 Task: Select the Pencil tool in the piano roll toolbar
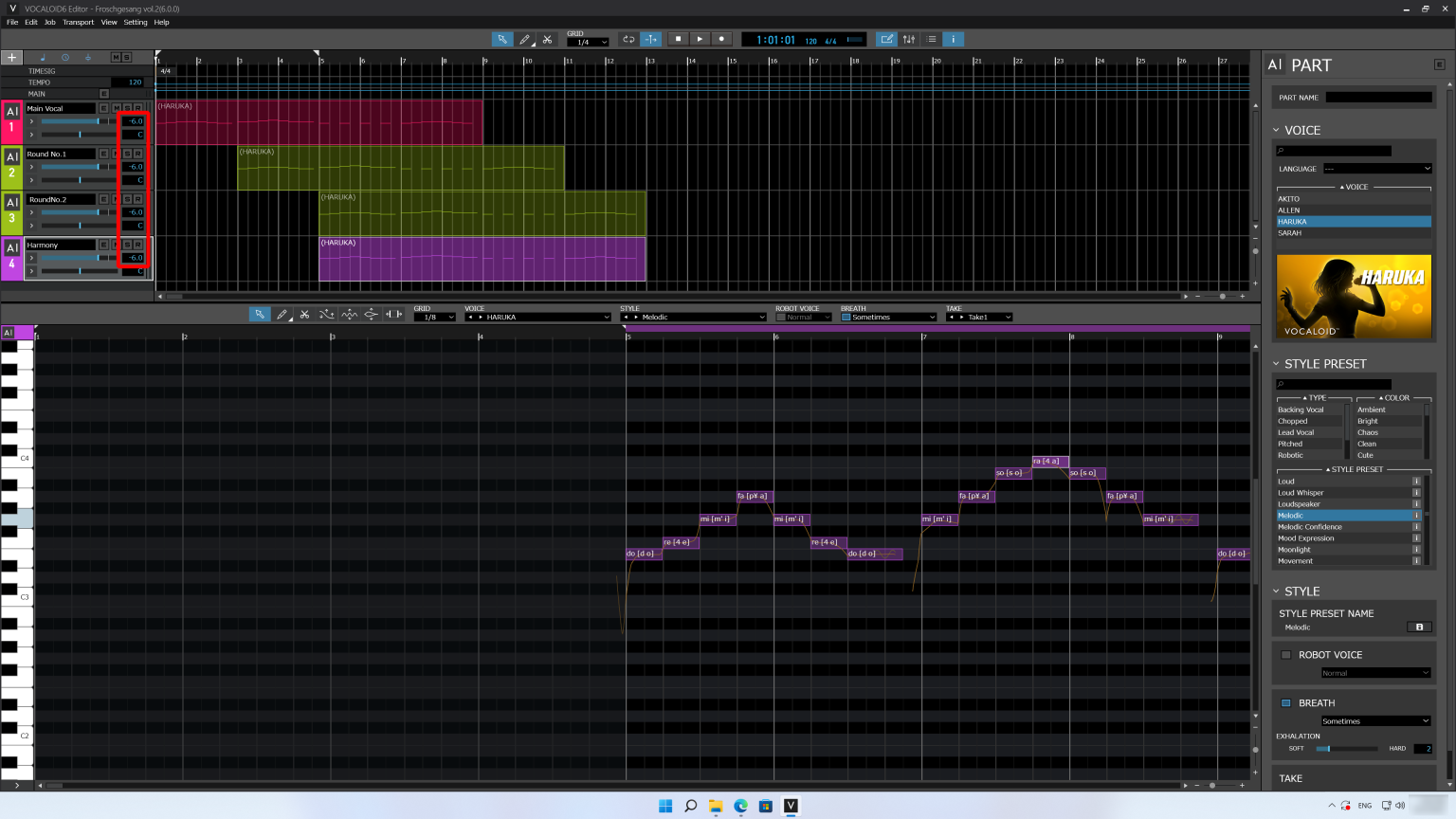click(282, 315)
